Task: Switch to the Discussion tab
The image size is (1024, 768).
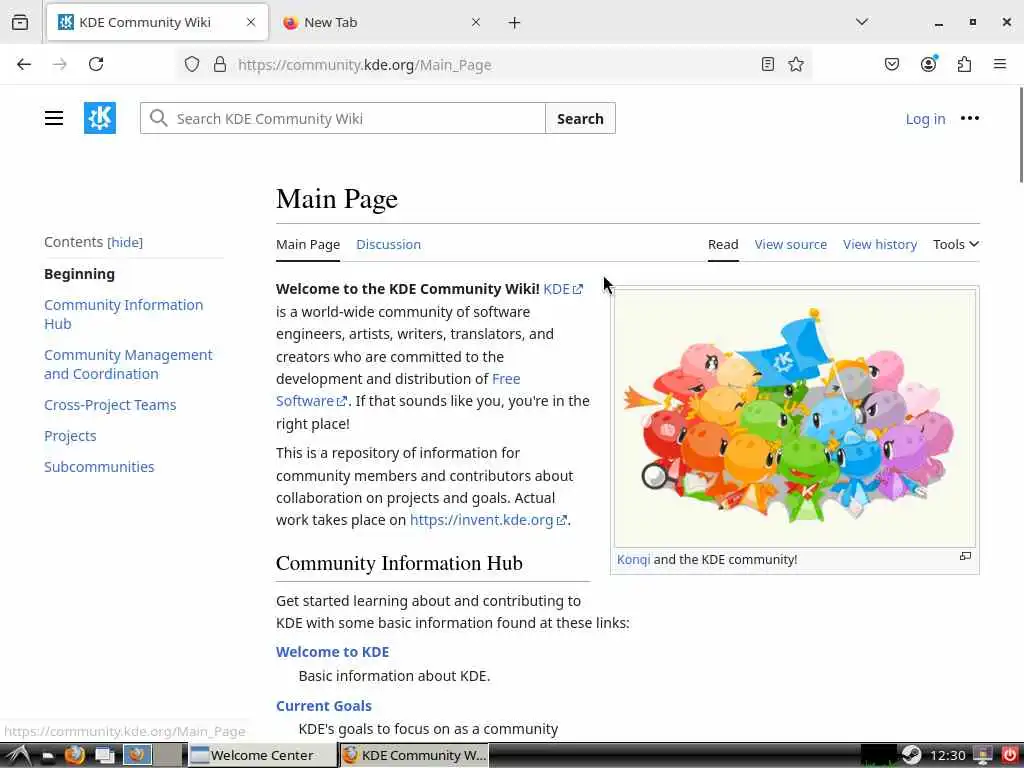Action: [x=388, y=244]
